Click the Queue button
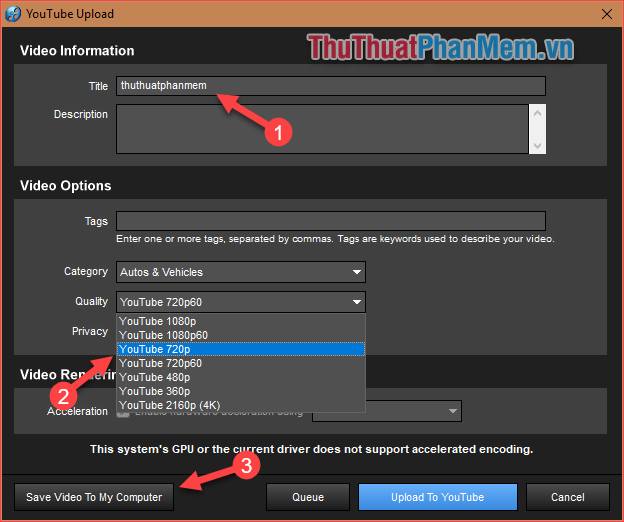Viewport: 624px width, 522px height. [308, 497]
